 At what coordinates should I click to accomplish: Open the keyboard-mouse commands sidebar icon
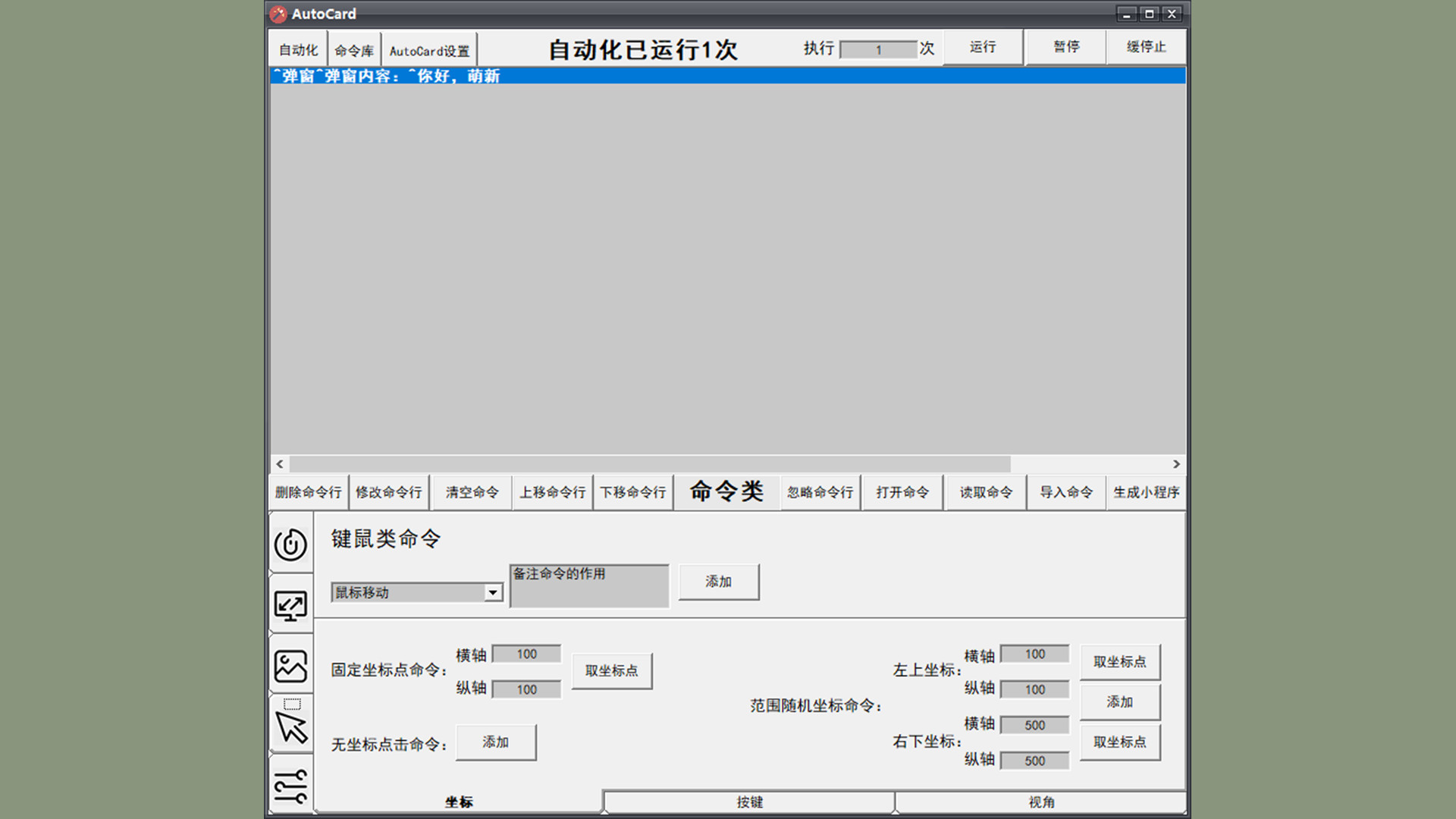point(290,544)
